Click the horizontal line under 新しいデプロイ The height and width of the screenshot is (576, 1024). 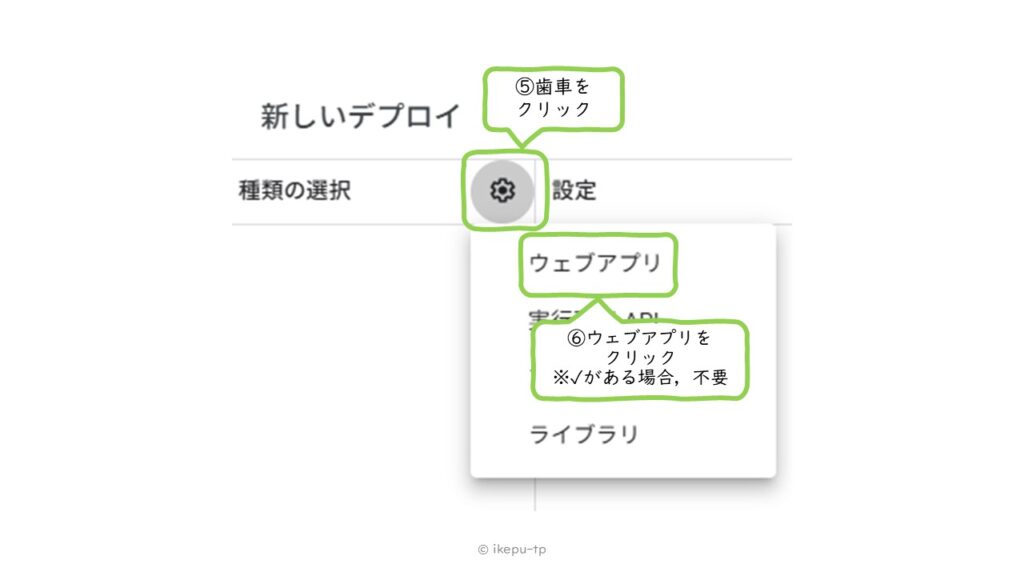(350, 159)
